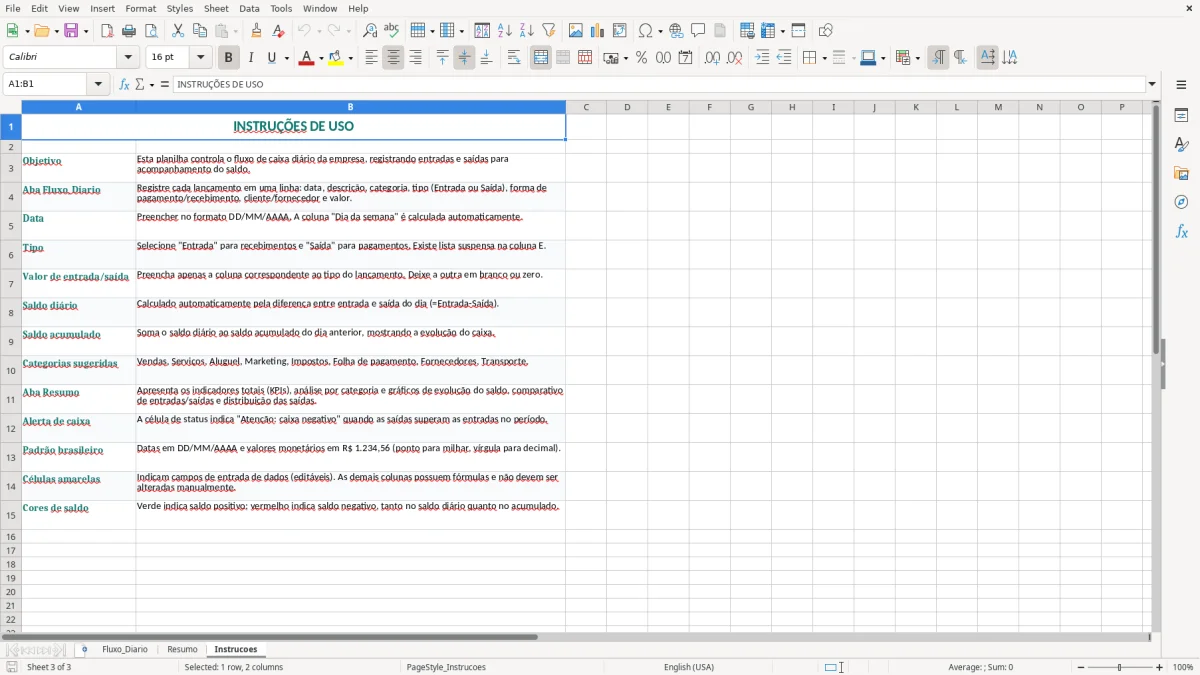Open sidebar Properties deck icon
Screen dimensions: 1200x675
1181,116
